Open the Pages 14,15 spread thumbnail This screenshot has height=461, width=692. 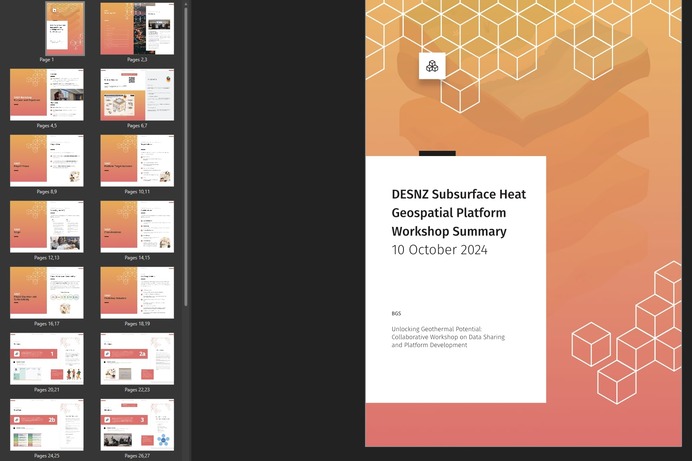[137, 227]
